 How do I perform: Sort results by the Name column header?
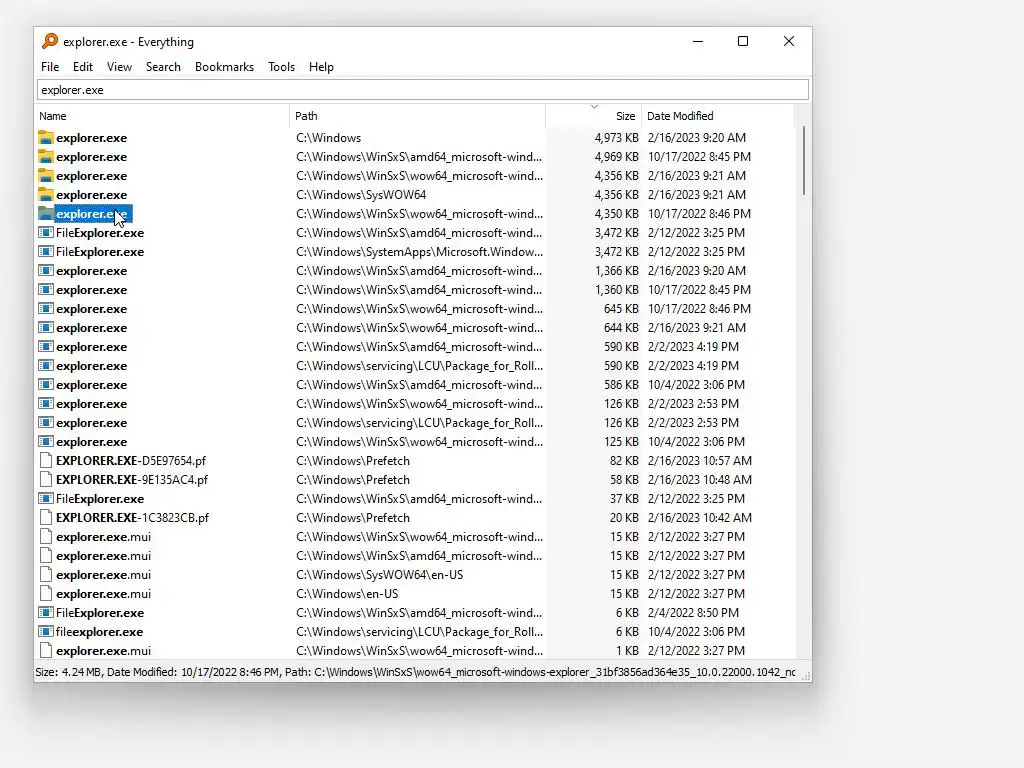[163, 116]
